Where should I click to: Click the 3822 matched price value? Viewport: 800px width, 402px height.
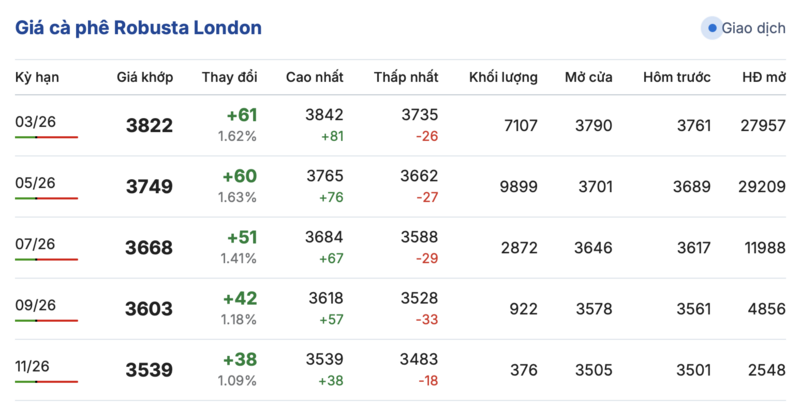pos(149,125)
